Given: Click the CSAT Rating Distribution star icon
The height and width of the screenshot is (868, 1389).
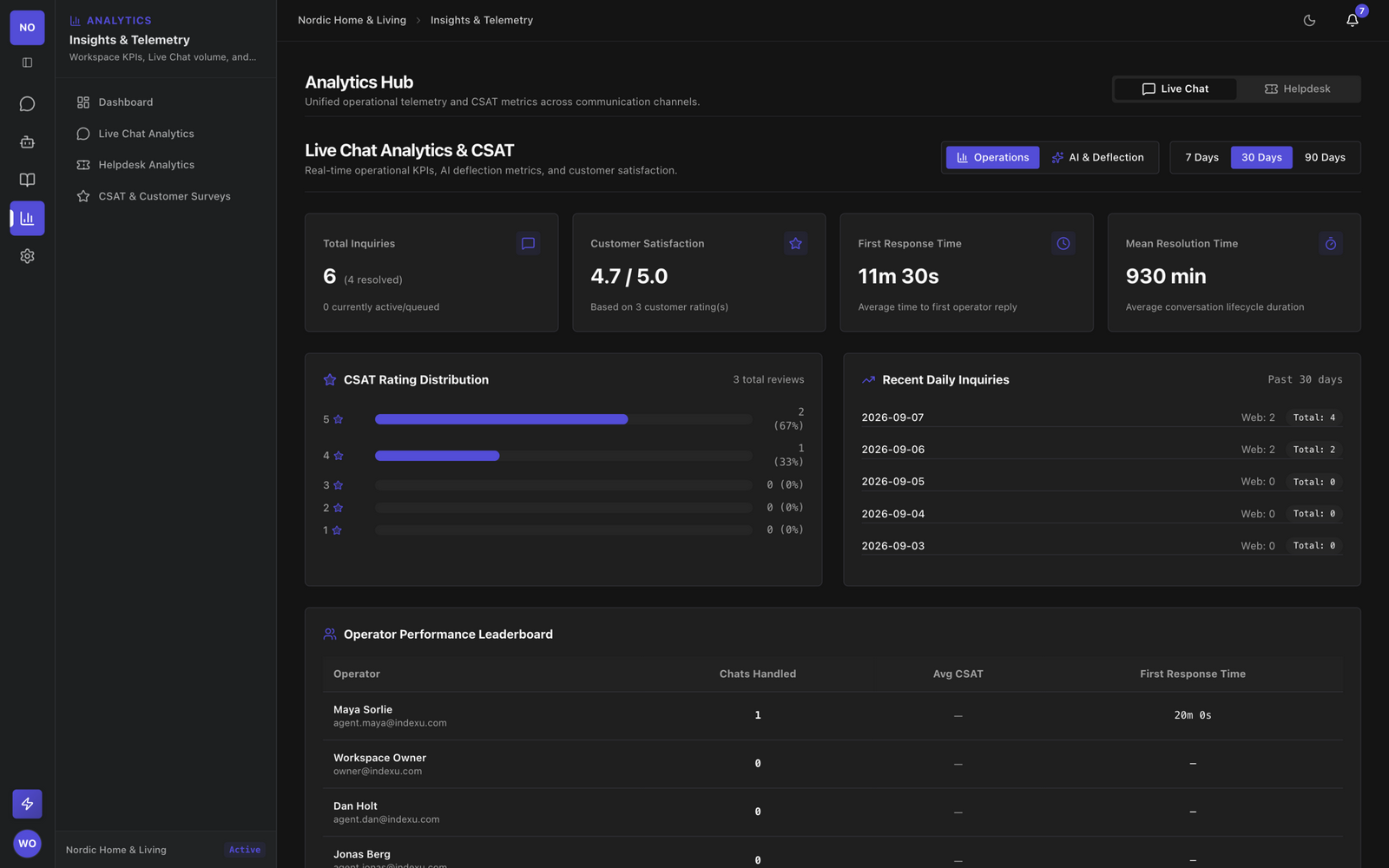Looking at the screenshot, I should pos(330,380).
